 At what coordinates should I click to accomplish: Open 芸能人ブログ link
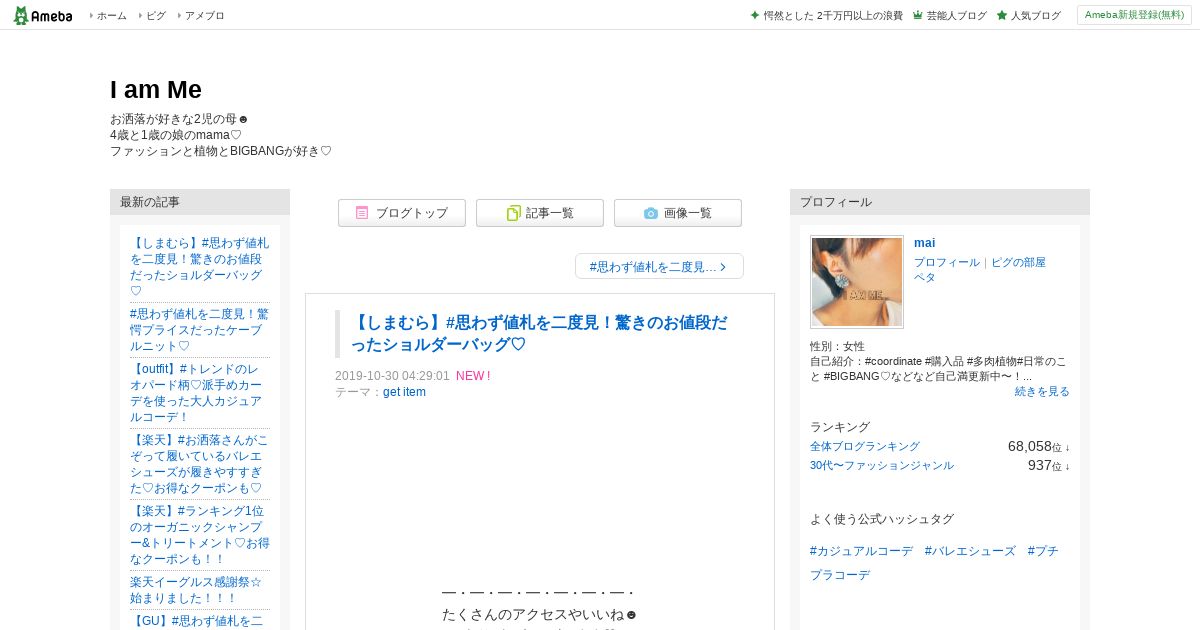click(x=956, y=16)
